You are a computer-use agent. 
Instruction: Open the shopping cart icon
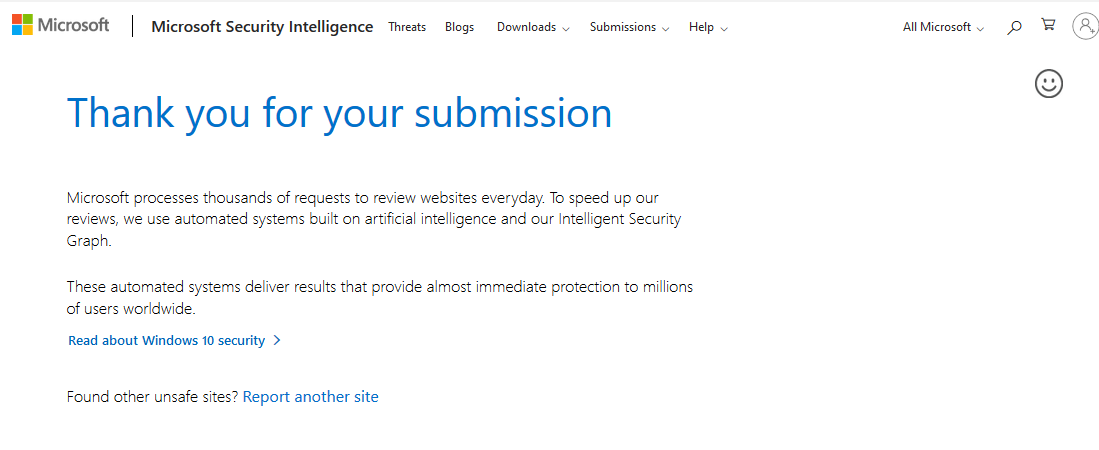point(1049,25)
